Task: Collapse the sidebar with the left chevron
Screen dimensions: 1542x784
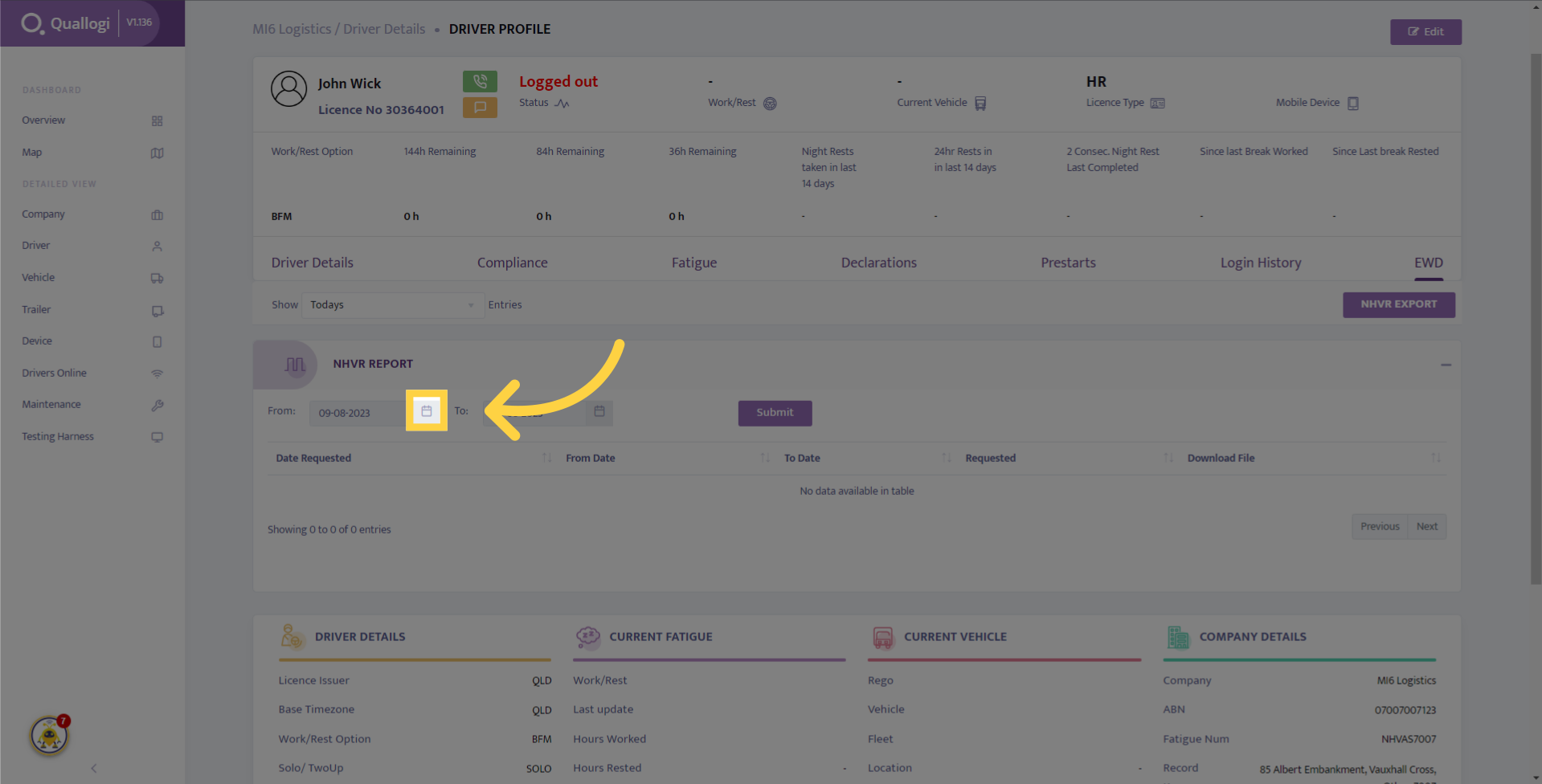Action: pos(94,769)
